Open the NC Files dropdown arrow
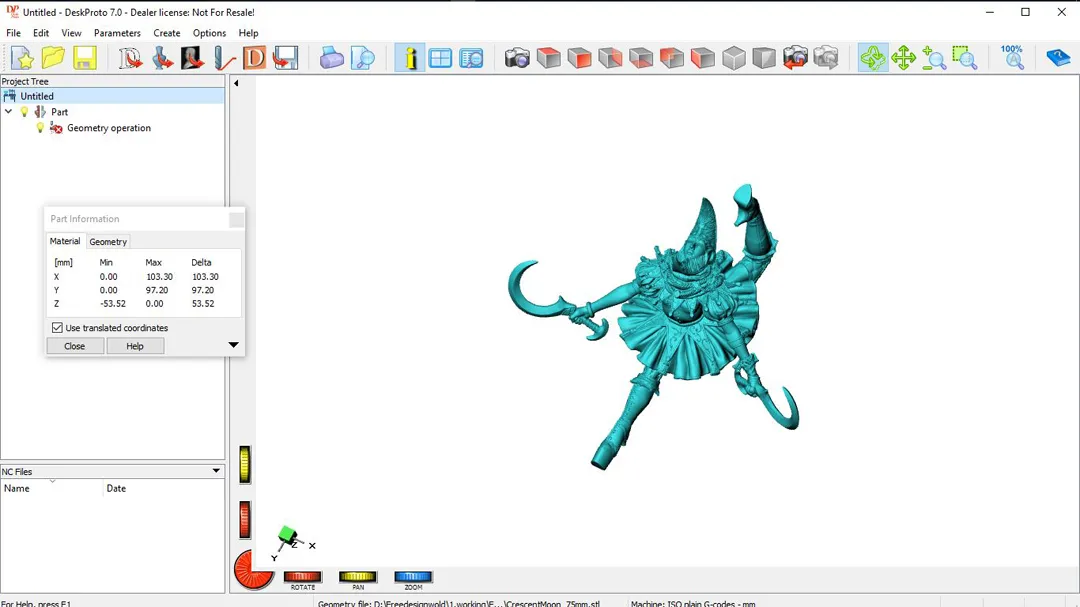This screenshot has width=1080, height=607. 216,471
